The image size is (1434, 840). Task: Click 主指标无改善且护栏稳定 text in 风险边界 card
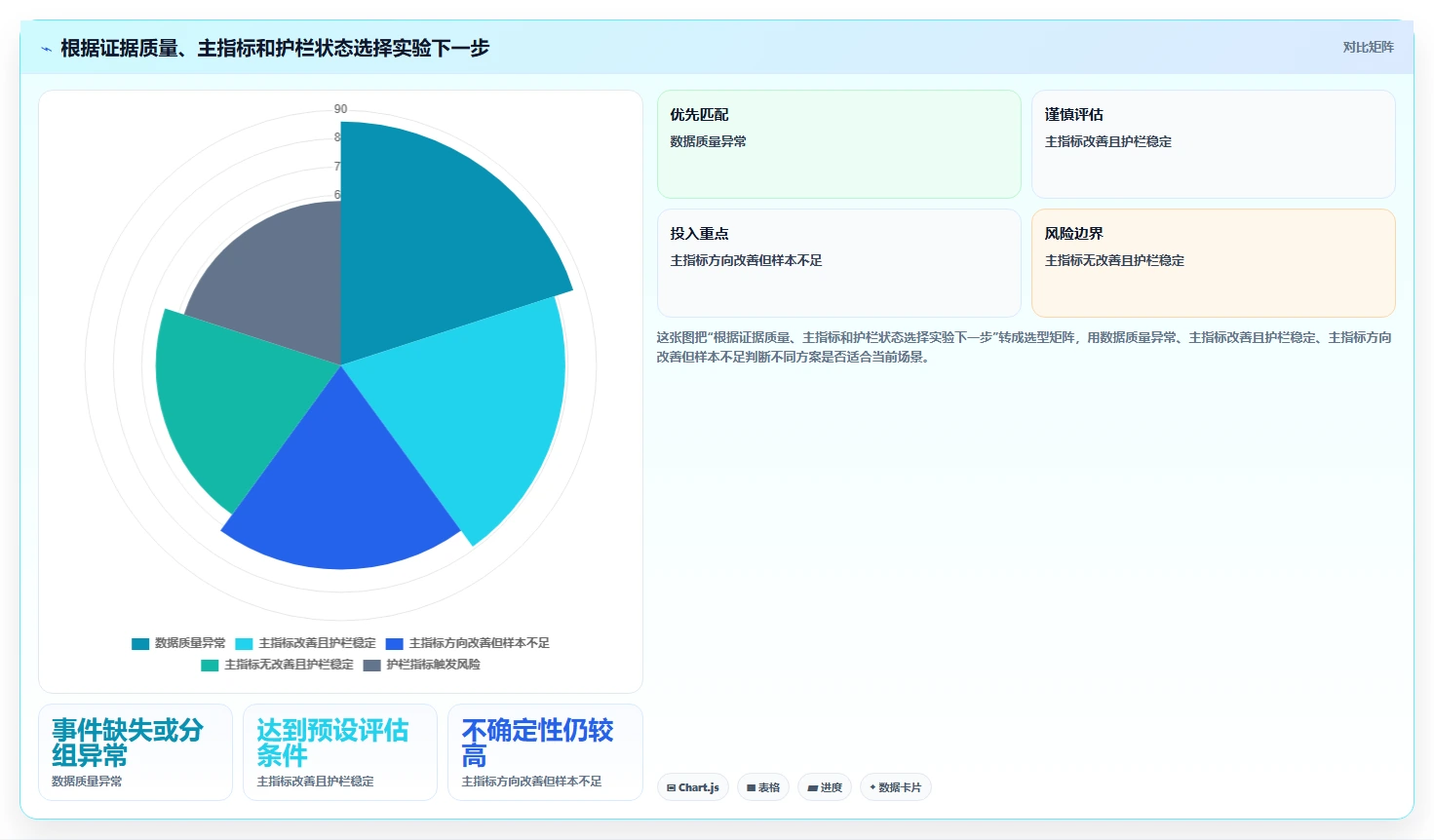click(1114, 260)
